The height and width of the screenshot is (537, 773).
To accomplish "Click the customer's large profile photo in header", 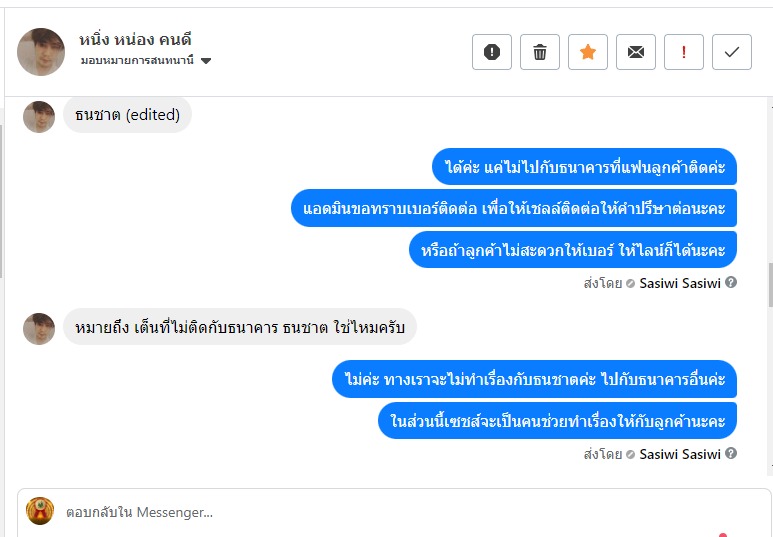I will click(x=41, y=52).
